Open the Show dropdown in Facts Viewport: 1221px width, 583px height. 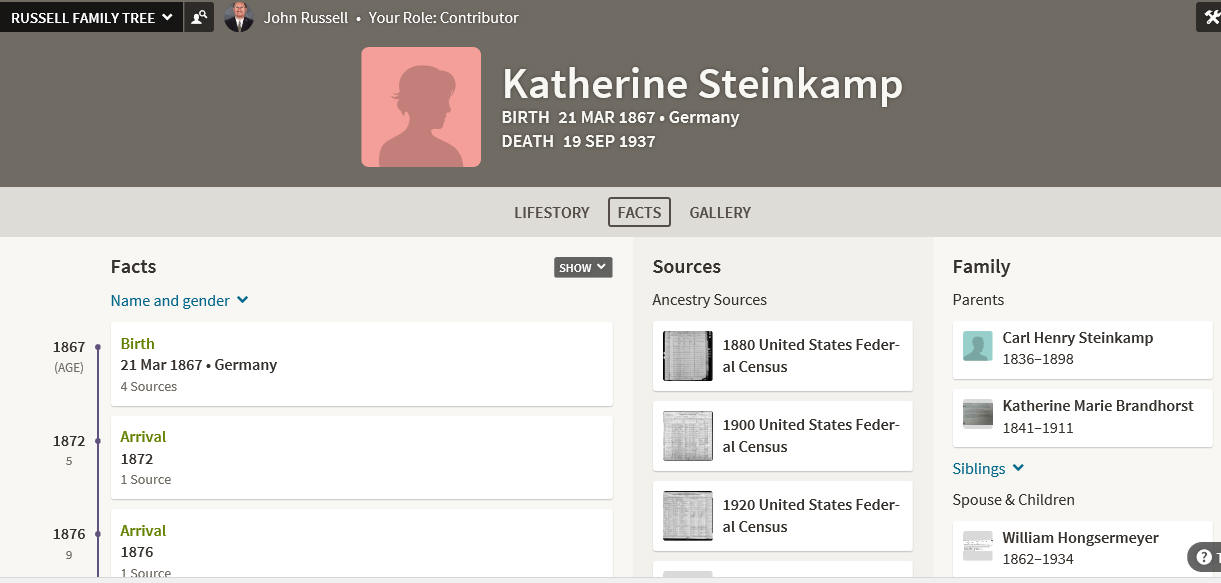tap(583, 267)
